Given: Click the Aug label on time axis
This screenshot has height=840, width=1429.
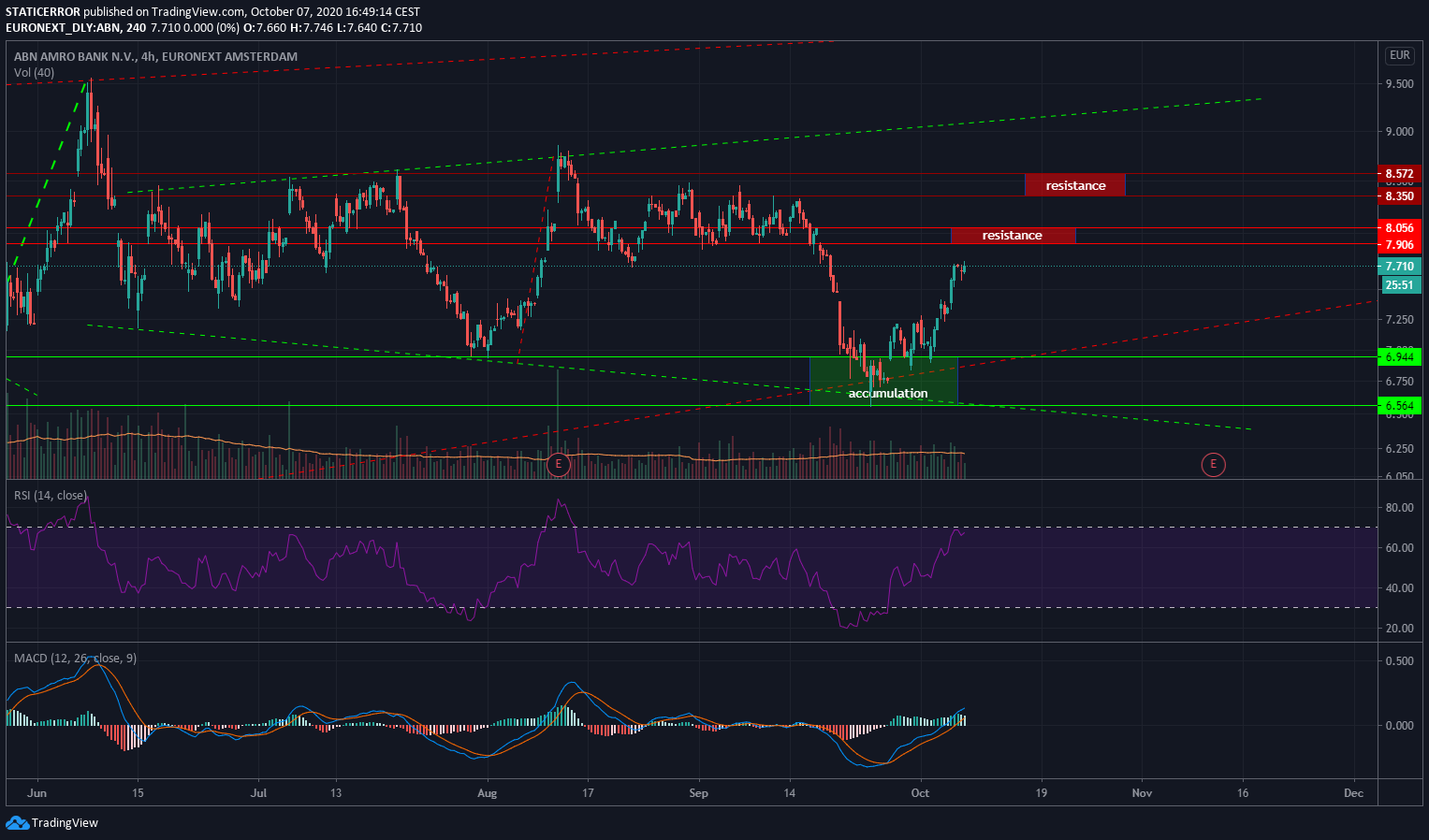Looking at the screenshot, I should click(487, 793).
